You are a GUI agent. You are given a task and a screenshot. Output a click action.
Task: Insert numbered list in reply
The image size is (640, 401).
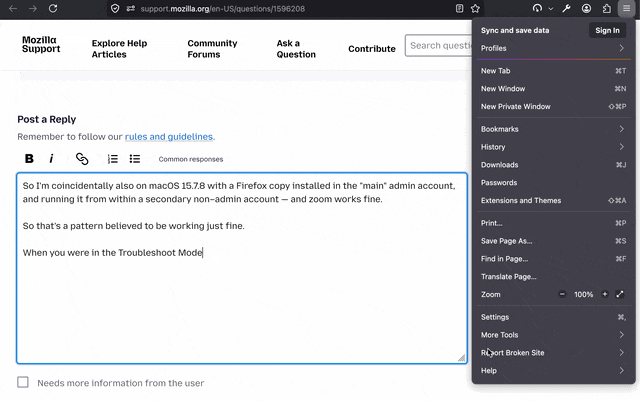coord(113,158)
